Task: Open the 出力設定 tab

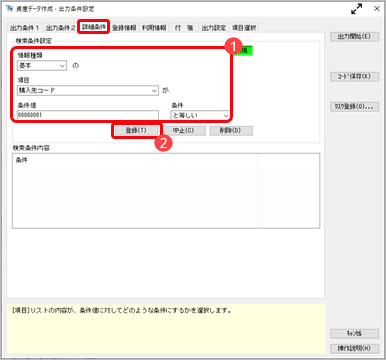Action: [214, 28]
